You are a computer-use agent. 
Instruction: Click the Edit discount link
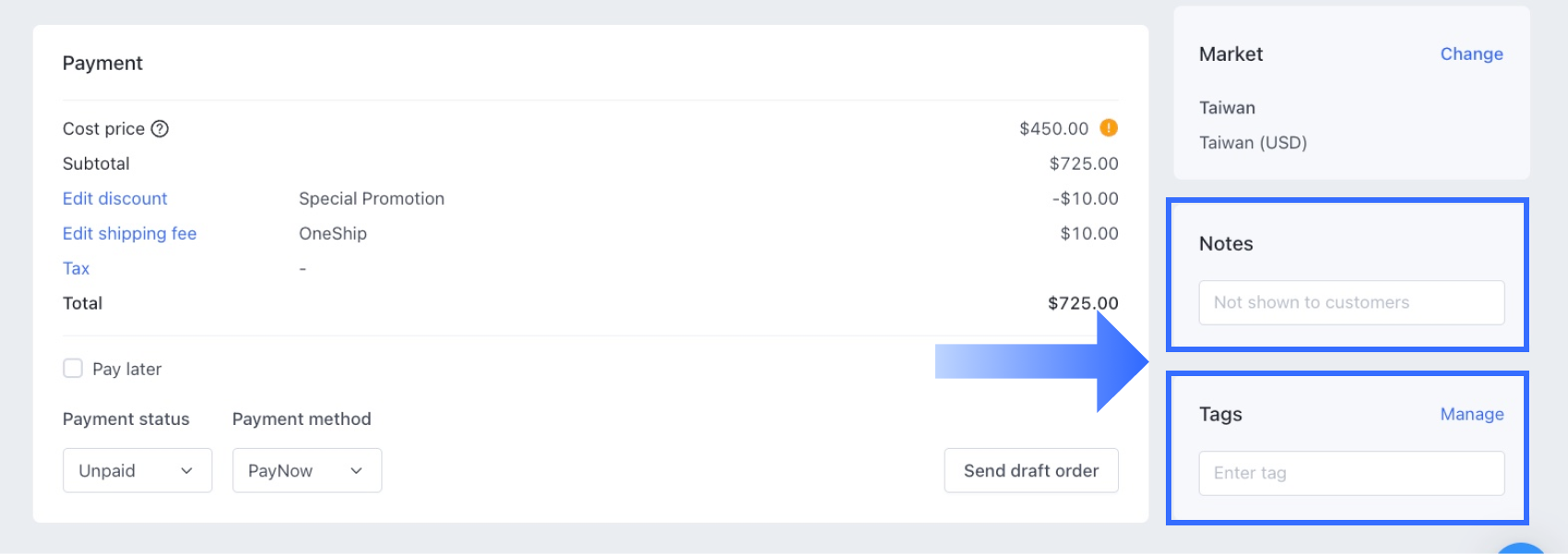tap(114, 199)
